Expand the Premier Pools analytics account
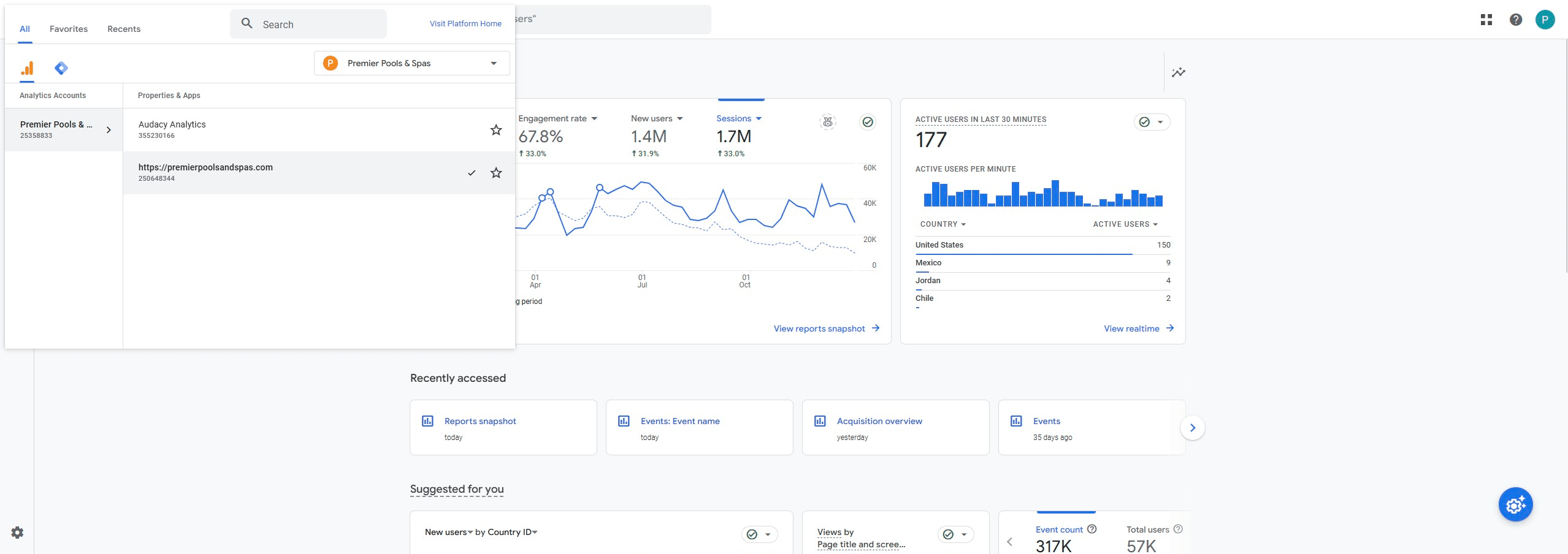Image resolution: width=1568 pixels, height=554 pixels. click(109, 129)
